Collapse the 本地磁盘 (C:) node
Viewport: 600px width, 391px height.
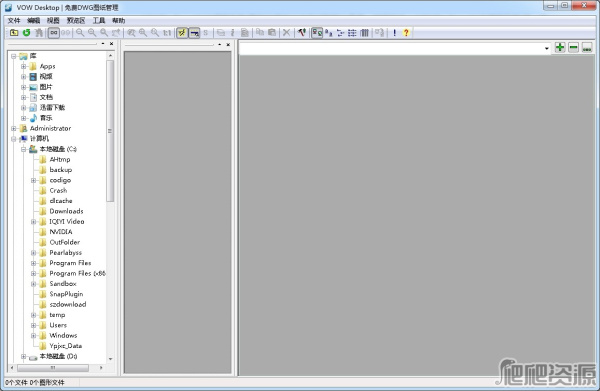pyautogui.click(x=24, y=149)
